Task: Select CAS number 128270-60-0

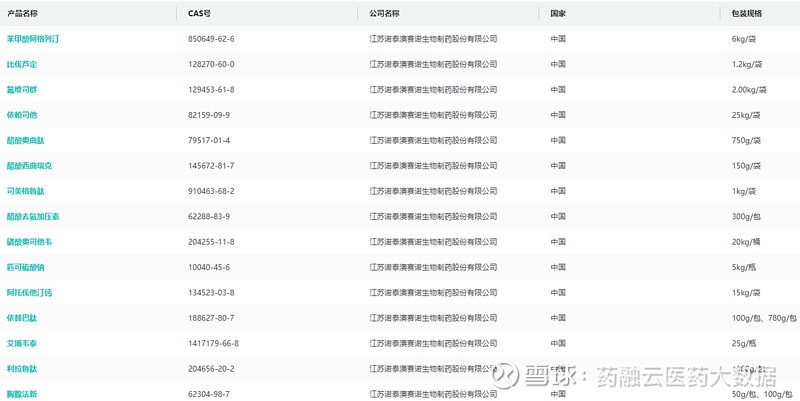Action: (211, 64)
